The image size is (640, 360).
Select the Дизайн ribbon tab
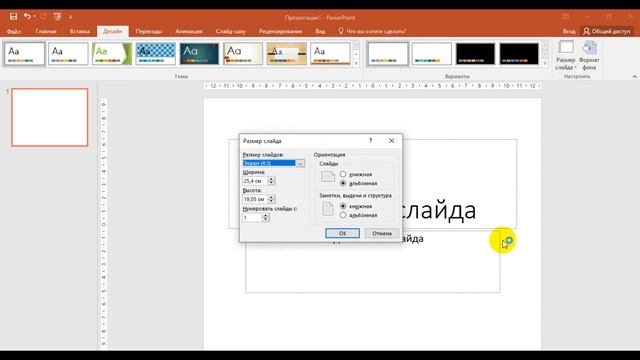coord(113,31)
